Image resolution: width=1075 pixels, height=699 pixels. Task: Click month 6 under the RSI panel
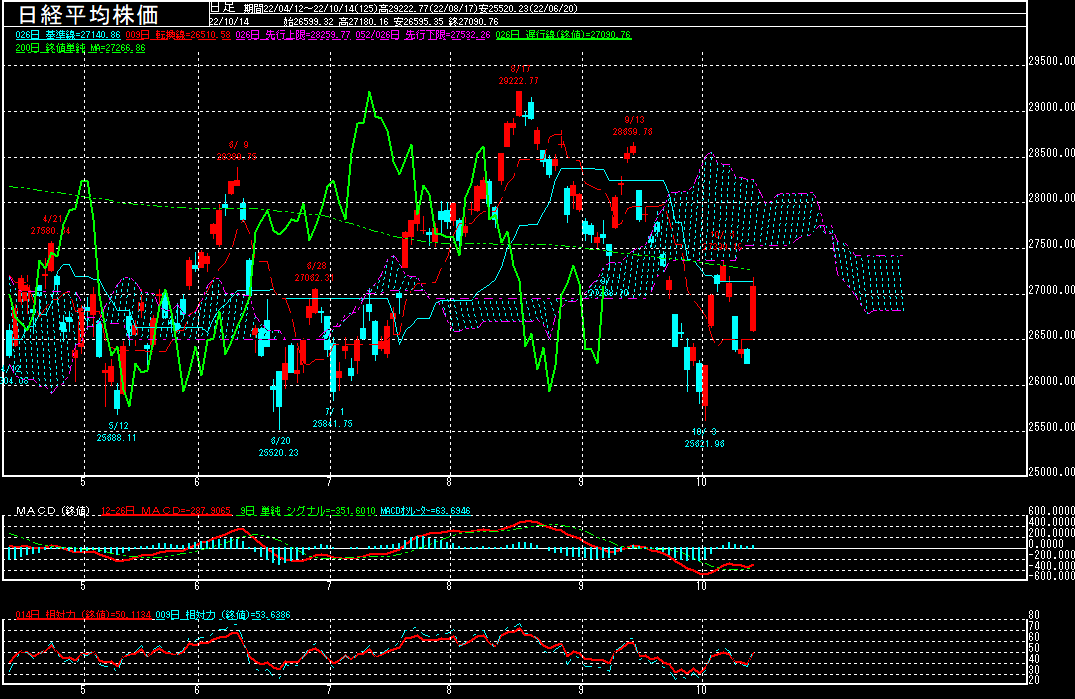197,690
